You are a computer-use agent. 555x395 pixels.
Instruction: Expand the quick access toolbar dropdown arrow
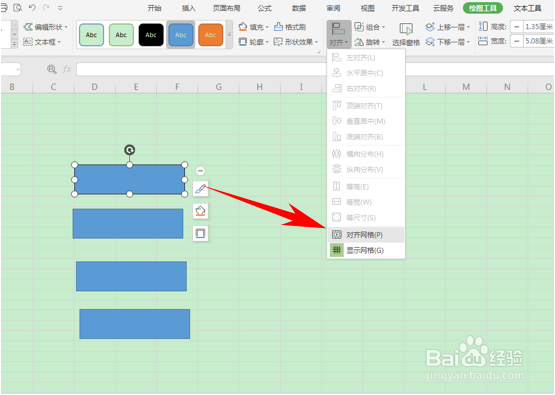click(x=60, y=7)
